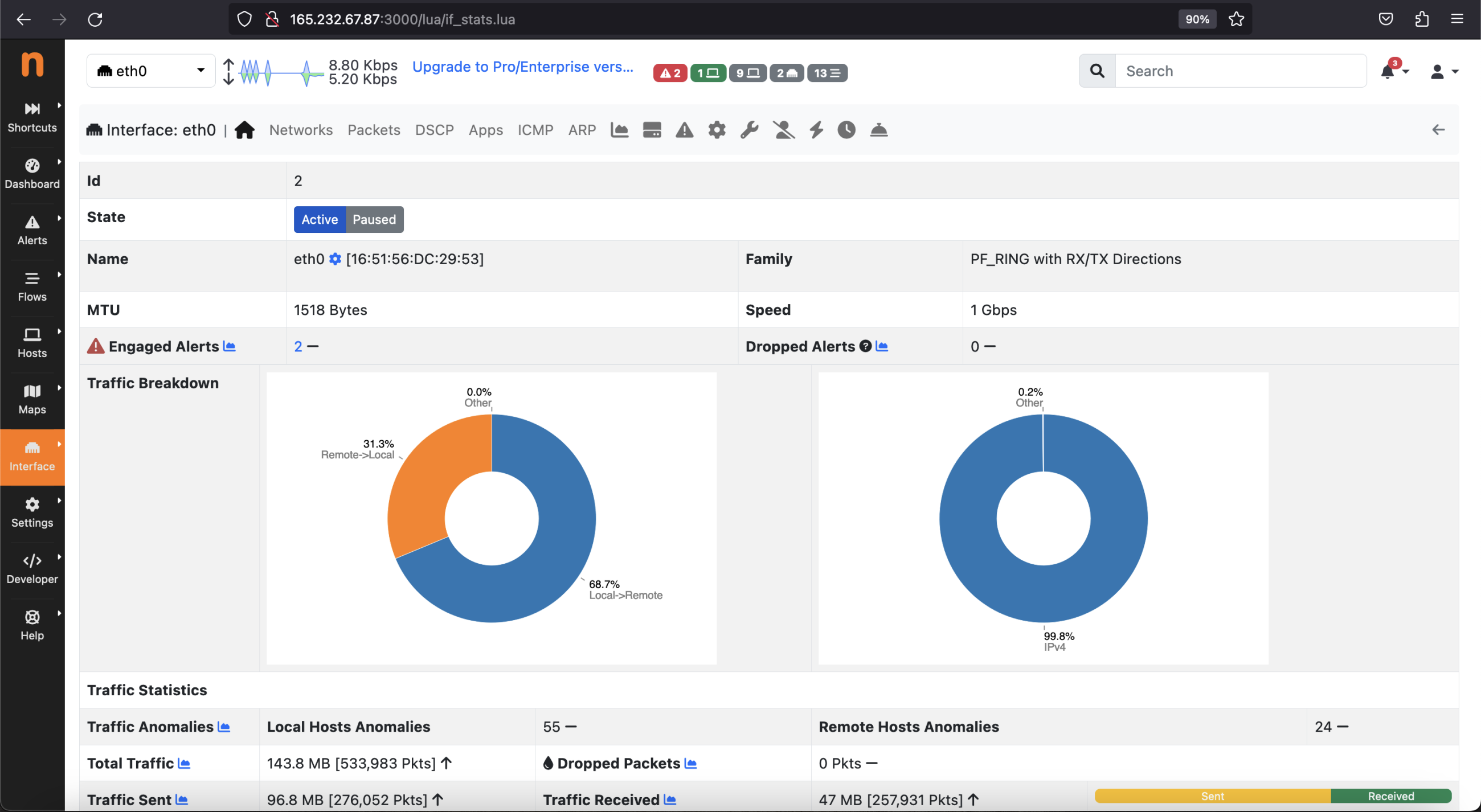Screen dimensions: 1481x812
Task: Expand the Shortcuts sidebar chevron
Action: pos(60,105)
